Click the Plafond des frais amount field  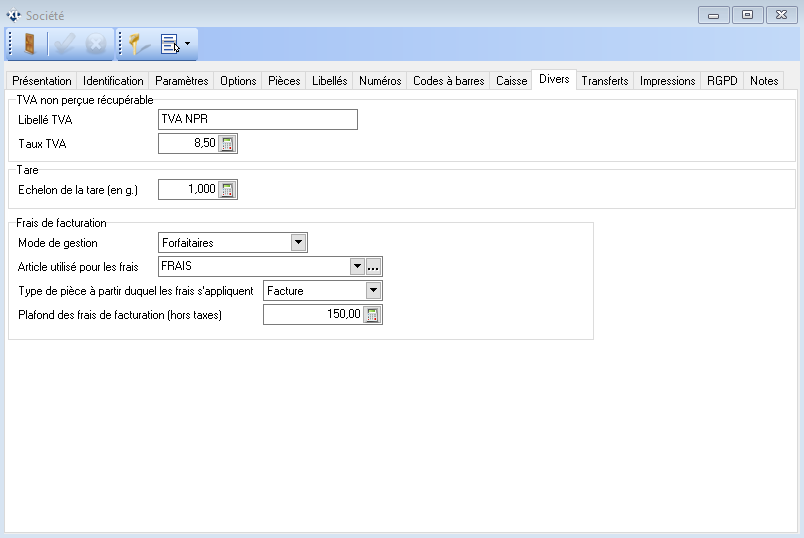[312, 315]
